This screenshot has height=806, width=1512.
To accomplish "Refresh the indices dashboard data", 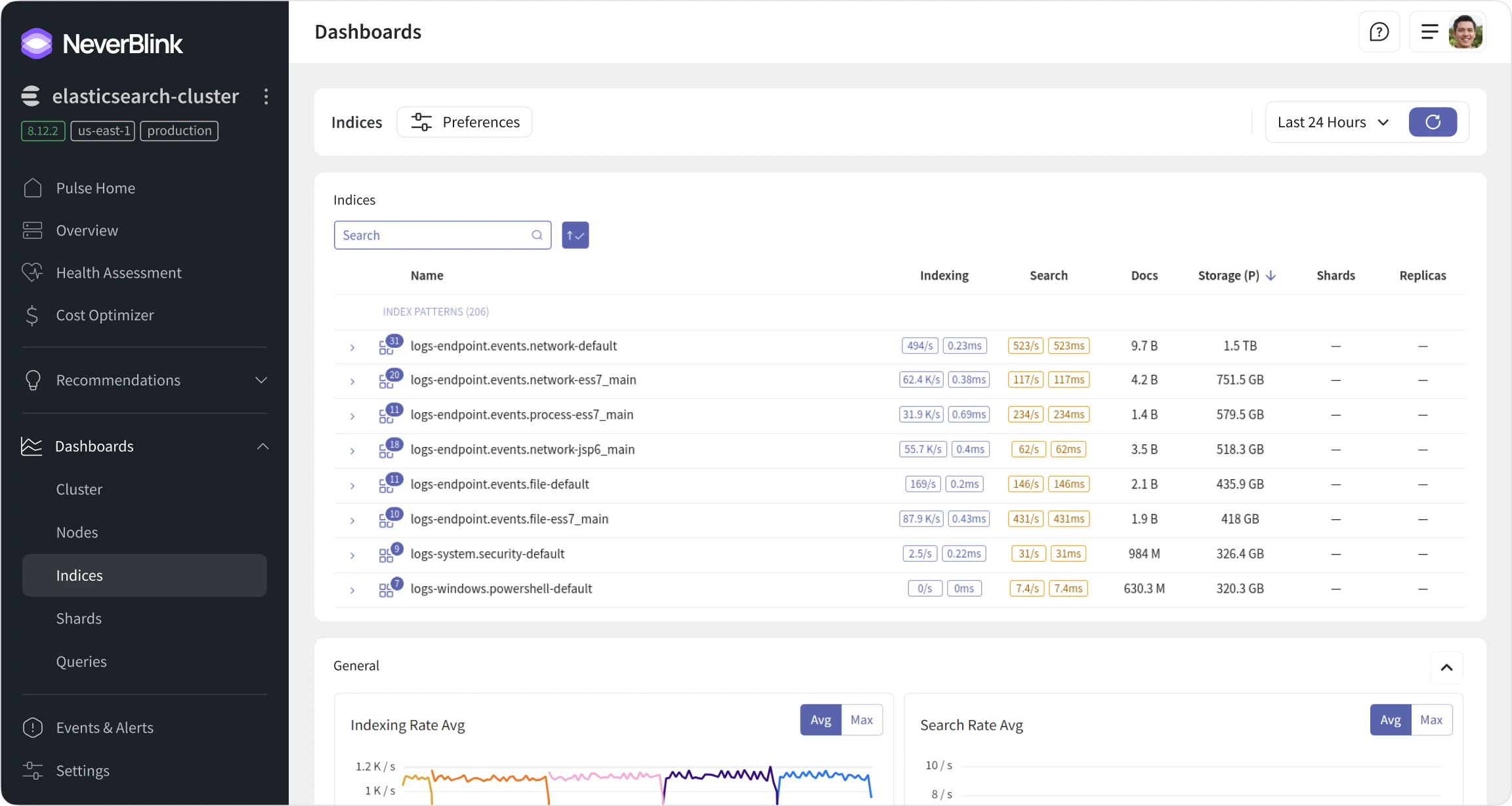I will 1433,122.
